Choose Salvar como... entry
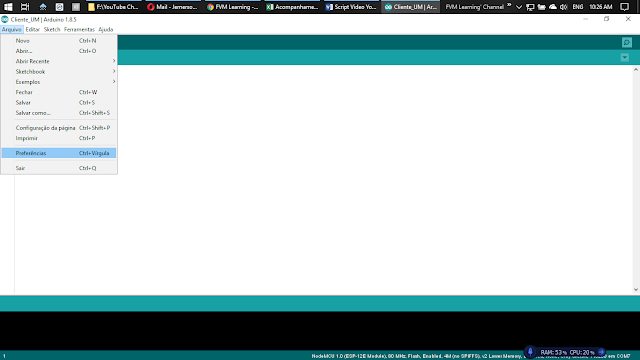This screenshot has height=360, width=640. pos(59,113)
